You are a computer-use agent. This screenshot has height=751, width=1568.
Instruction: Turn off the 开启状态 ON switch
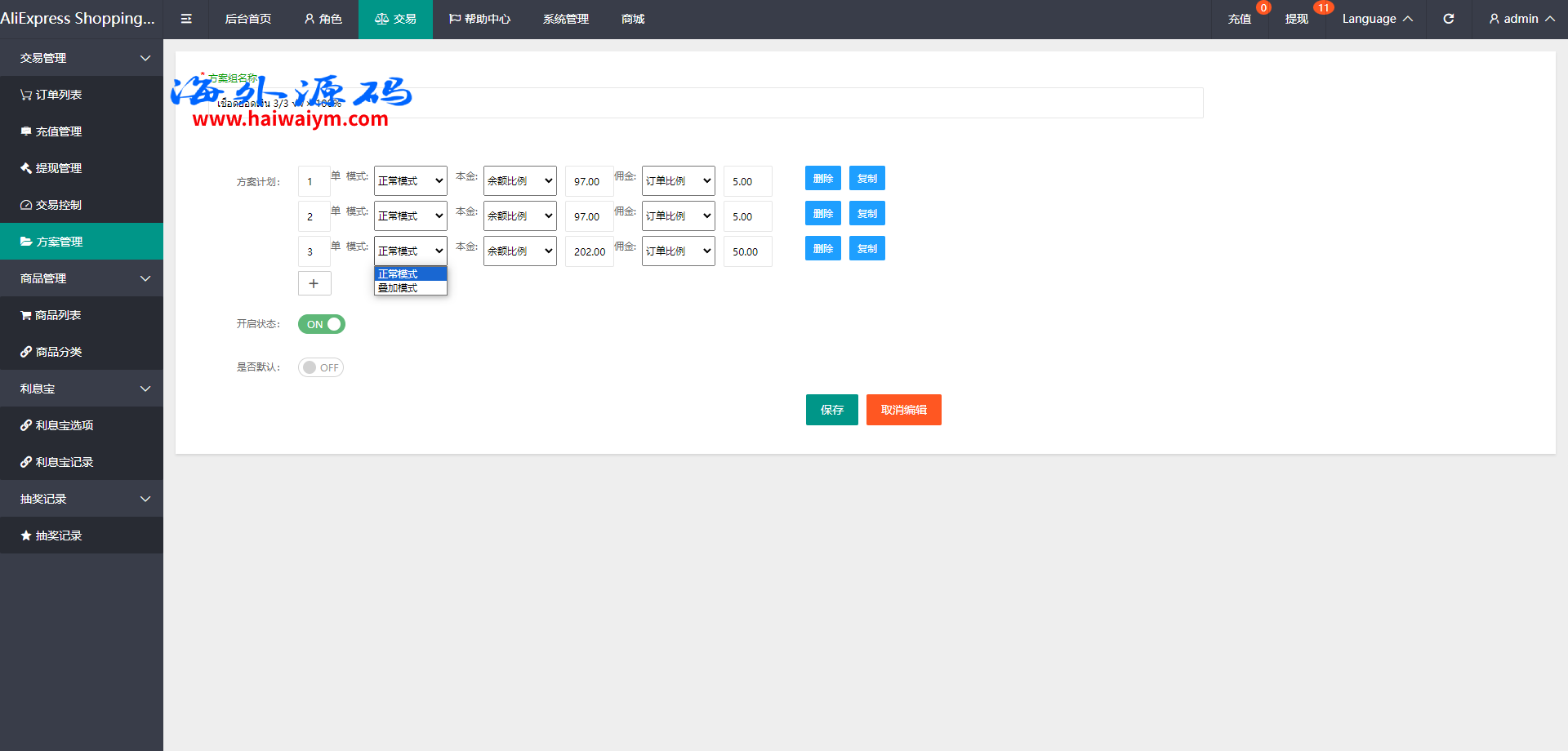tap(322, 324)
